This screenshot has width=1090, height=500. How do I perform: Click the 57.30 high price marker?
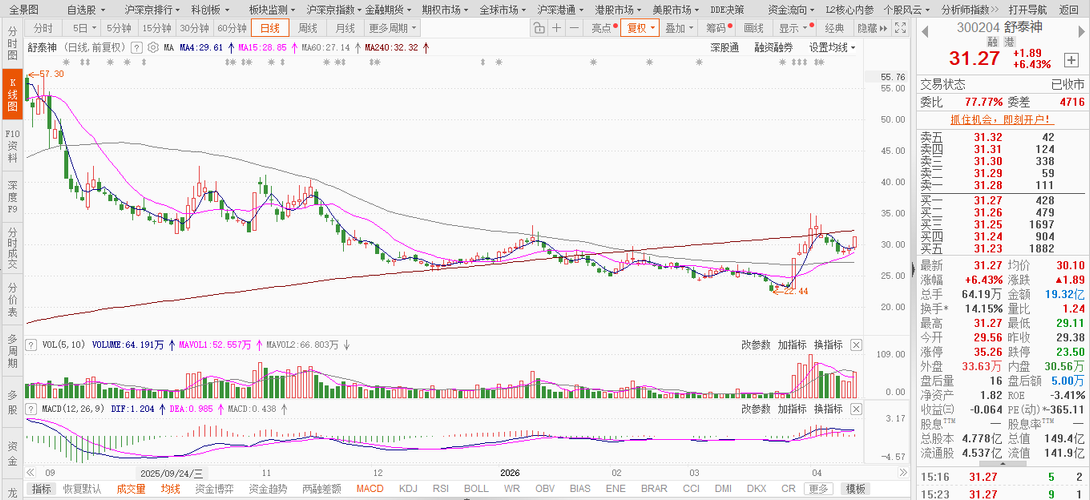click(46, 74)
